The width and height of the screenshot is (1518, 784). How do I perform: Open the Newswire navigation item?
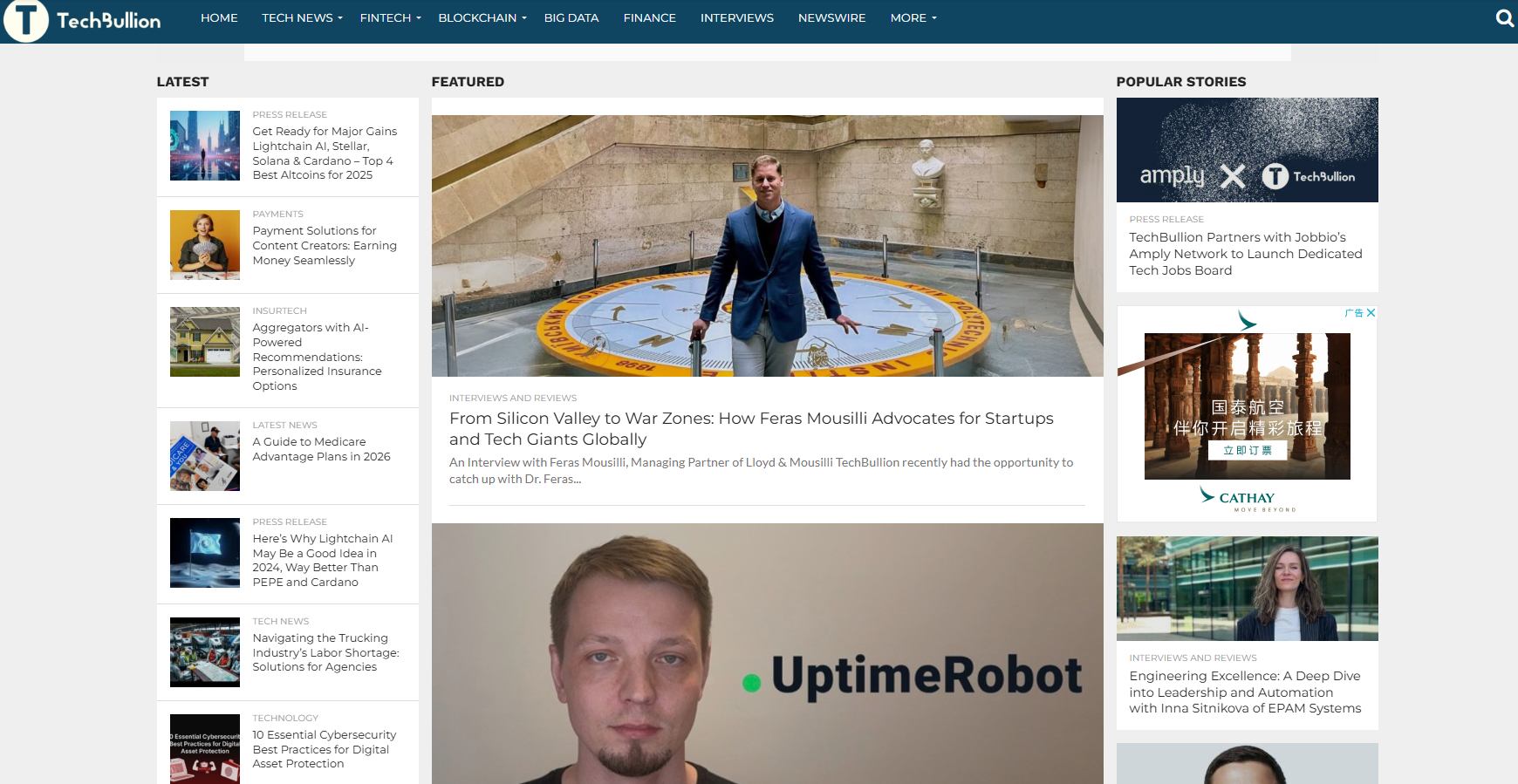831,18
